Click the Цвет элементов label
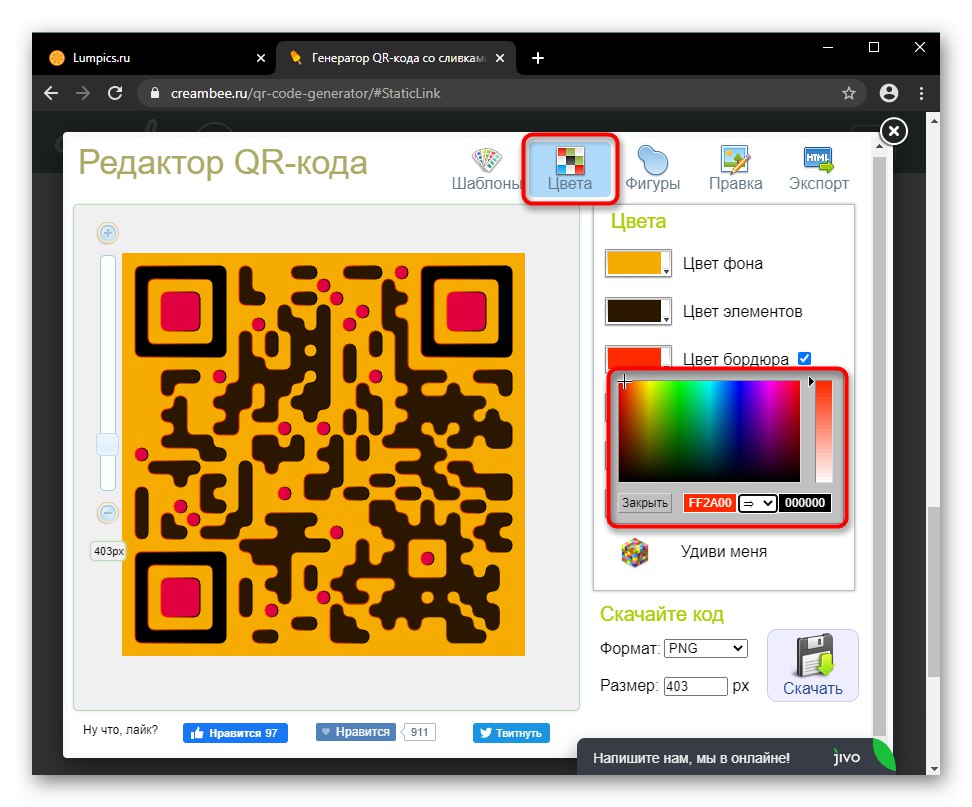The width and height of the screenshot is (972, 807). (743, 311)
